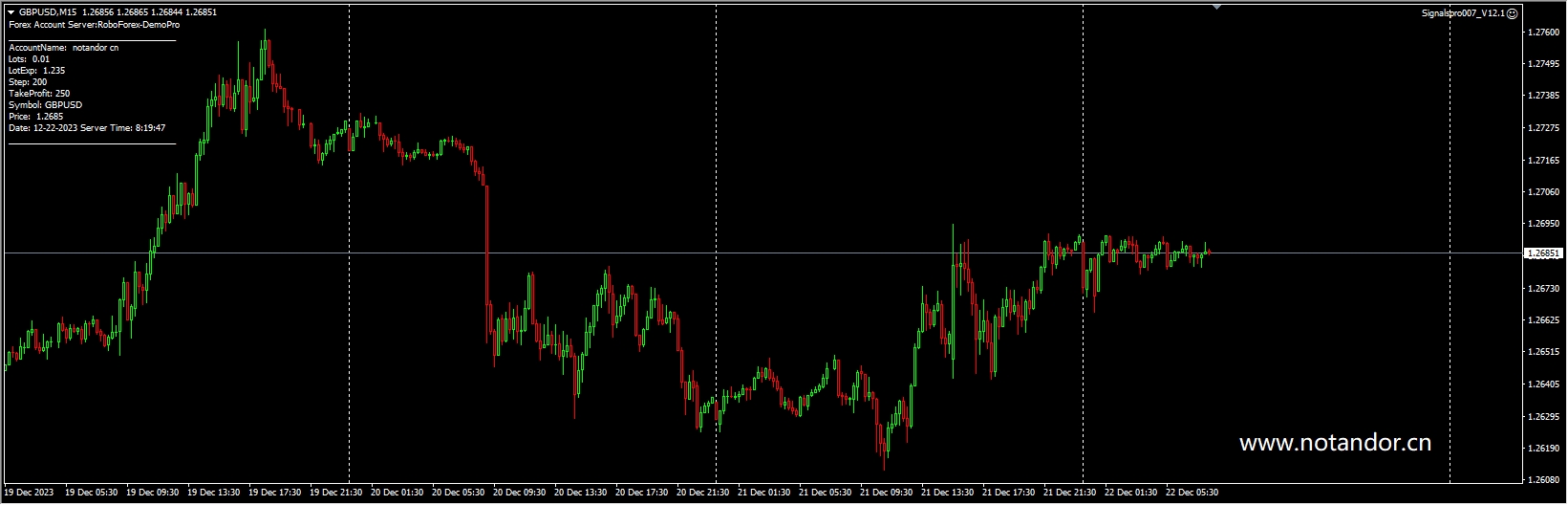The height and width of the screenshot is (505, 1568).
Task: Click the current price tag 1.26851
Action: [x=1543, y=253]
